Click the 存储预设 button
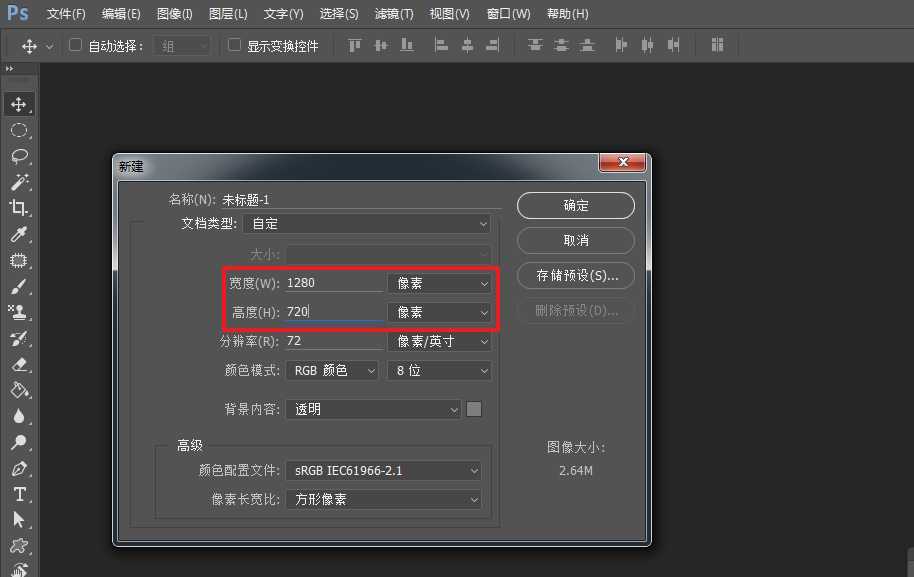Image resolution: width=914 pixels, height=577 pixels. click(575, 276)
